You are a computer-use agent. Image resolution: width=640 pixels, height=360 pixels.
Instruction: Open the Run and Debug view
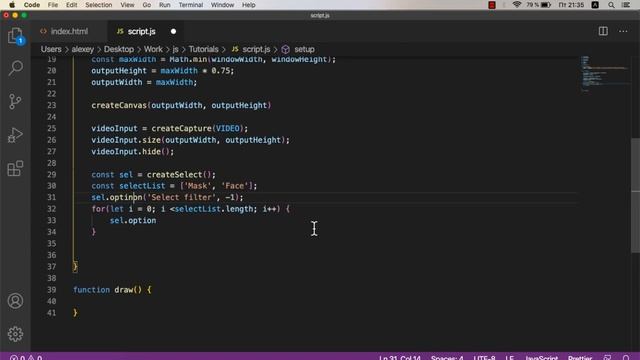pyautogui.click(x=15, y=135)
